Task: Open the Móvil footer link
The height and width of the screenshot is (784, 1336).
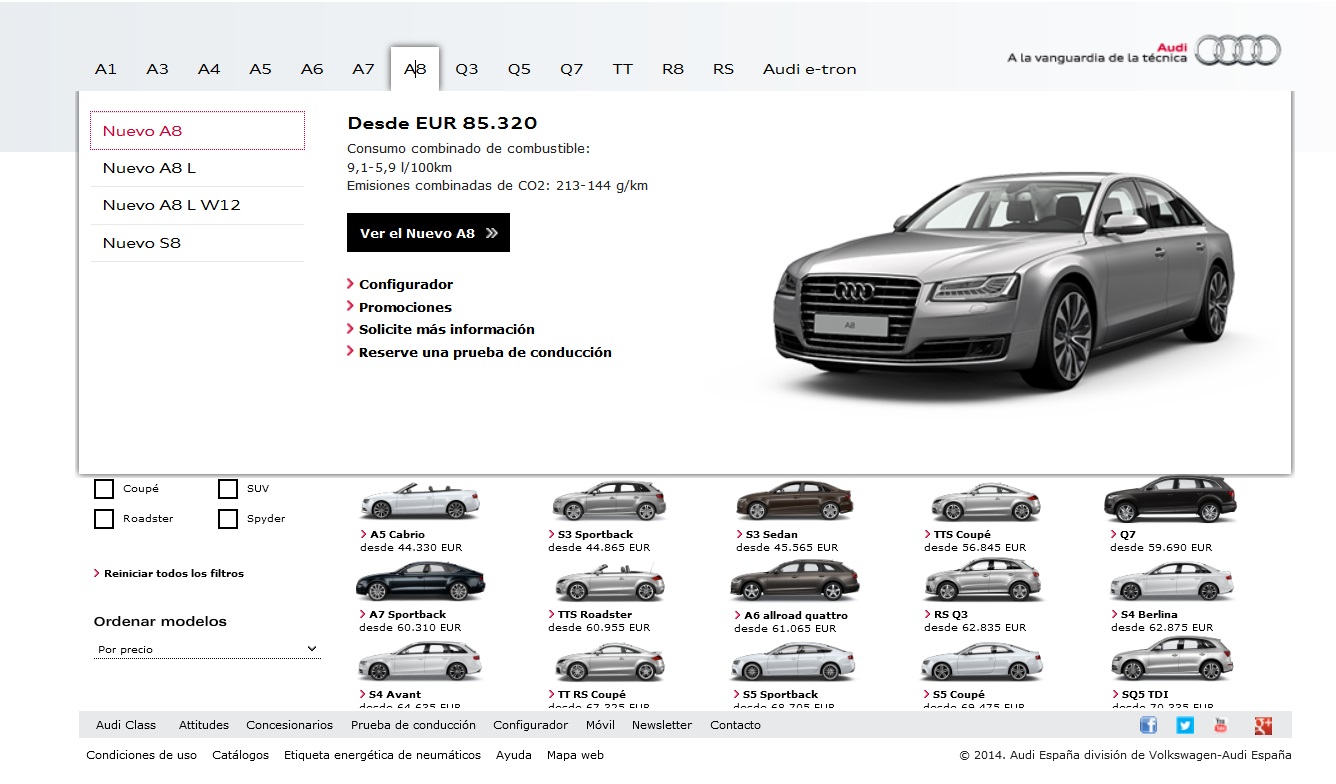Action: pyautogui.click(x=600, y=725)
